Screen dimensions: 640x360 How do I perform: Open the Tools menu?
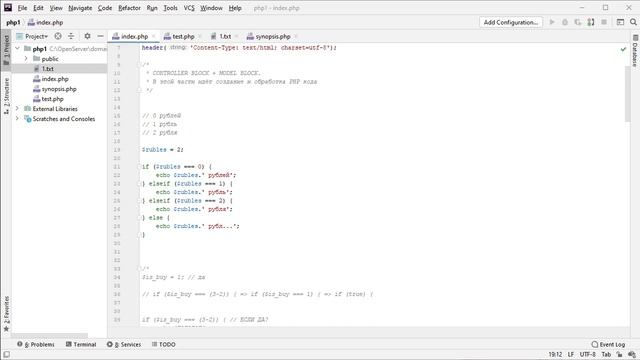(x=170, y=8)
